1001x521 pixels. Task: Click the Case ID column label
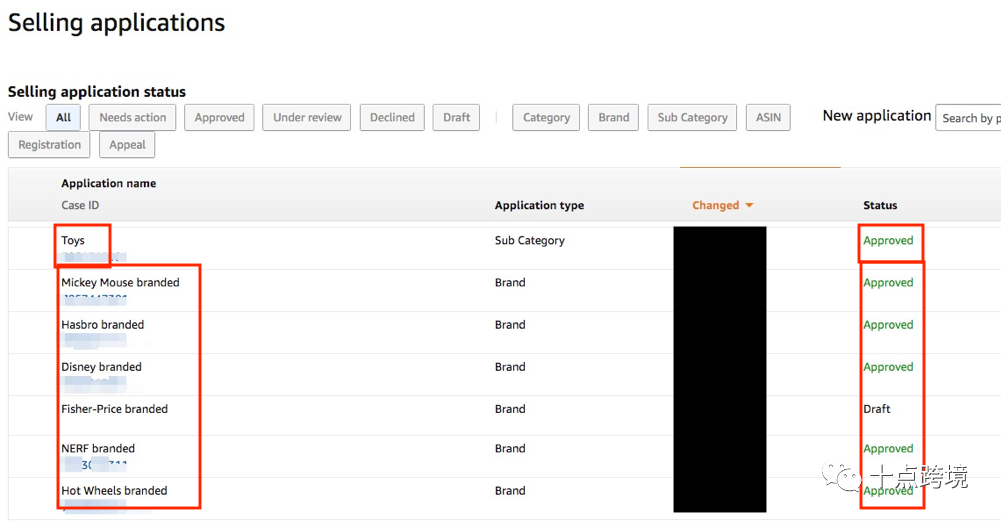tap(80, 205)
